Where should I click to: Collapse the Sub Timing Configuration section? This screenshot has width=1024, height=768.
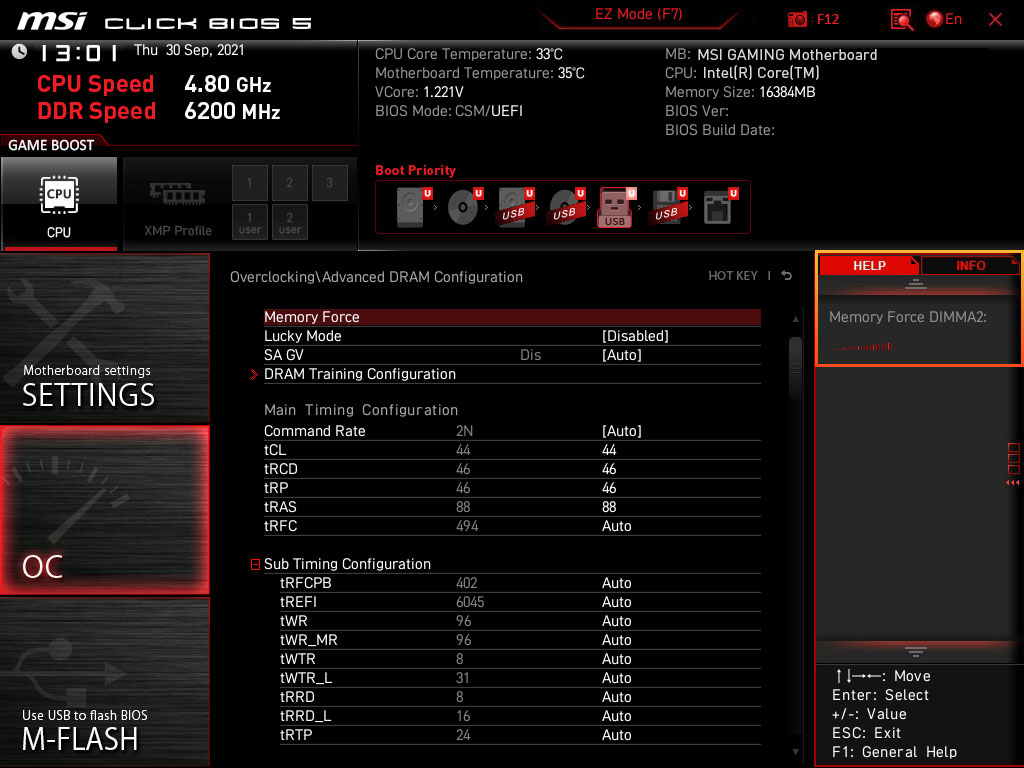tap(255, 564)
